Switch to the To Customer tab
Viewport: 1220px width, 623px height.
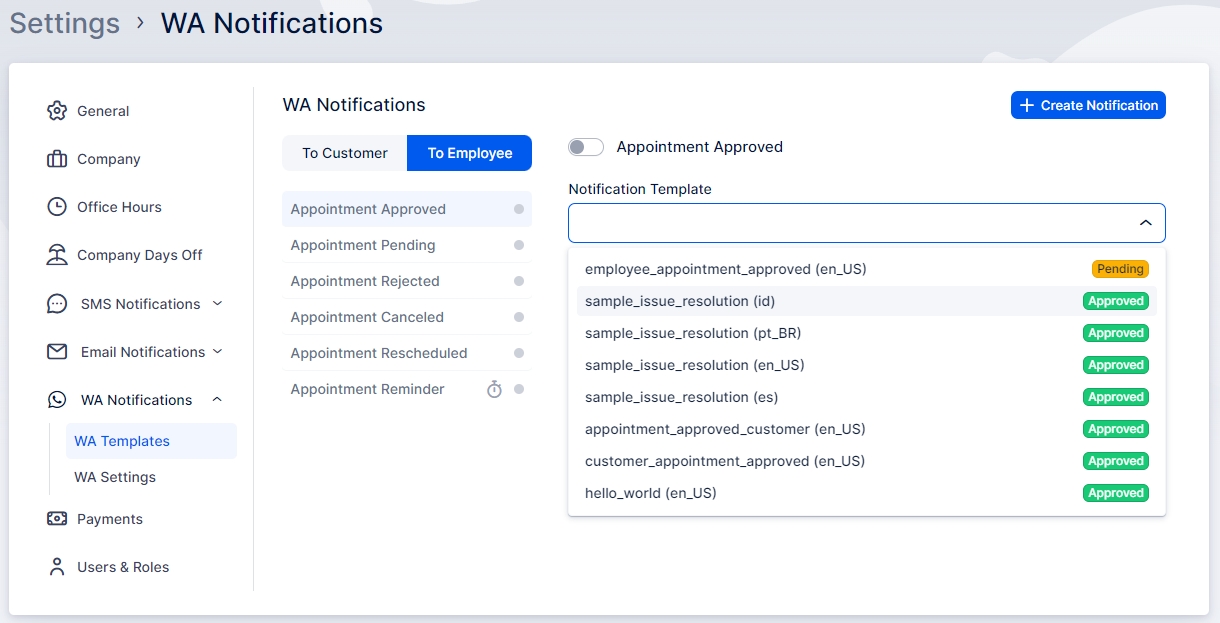345,153
